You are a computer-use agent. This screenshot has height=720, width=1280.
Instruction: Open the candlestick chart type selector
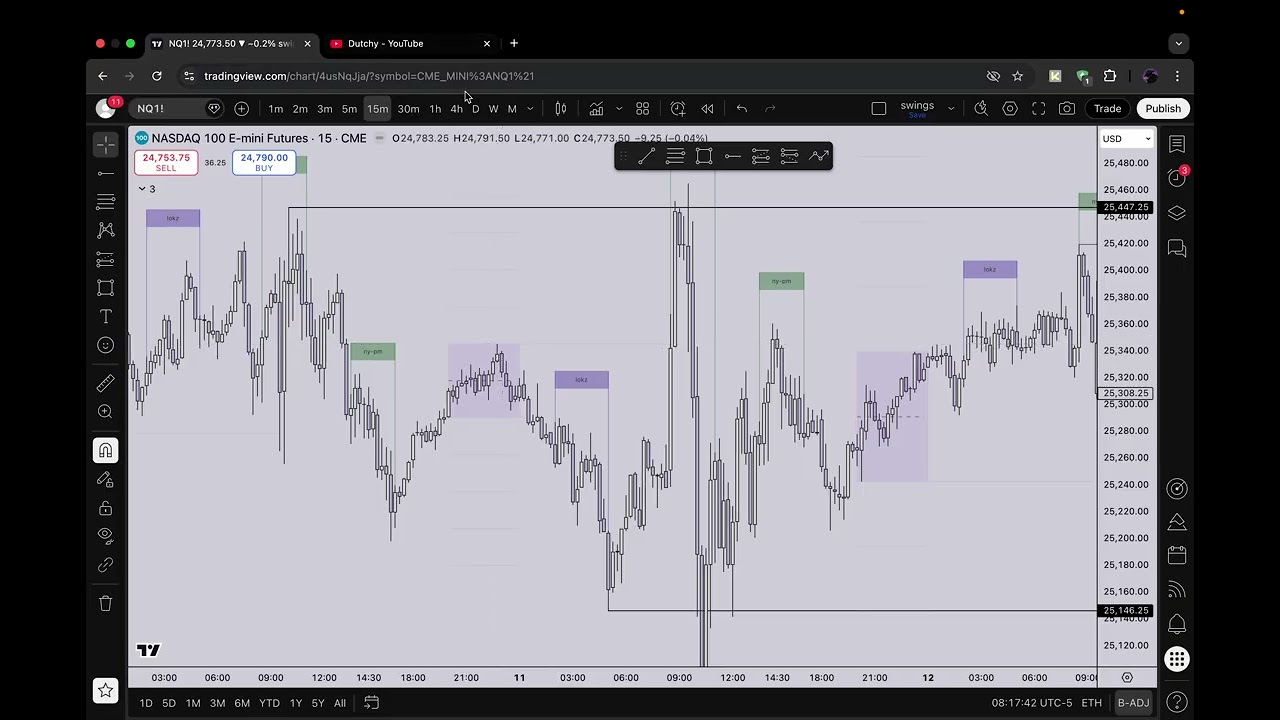point(561,108)
